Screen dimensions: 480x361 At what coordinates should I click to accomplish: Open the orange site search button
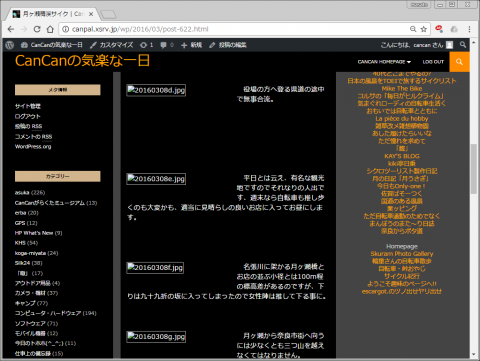(459, 62)
